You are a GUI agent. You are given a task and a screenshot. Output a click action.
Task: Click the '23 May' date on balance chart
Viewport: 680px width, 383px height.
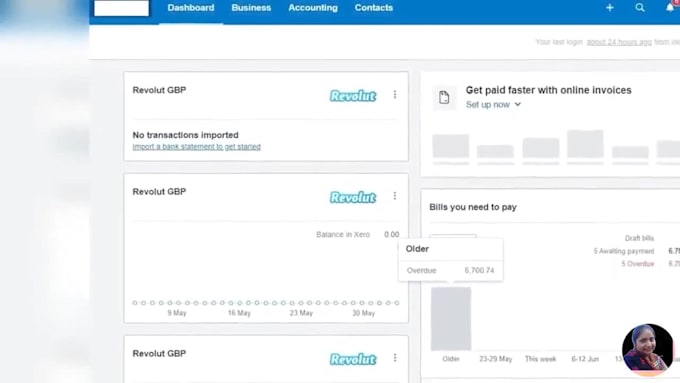click(x=301, y=313)
